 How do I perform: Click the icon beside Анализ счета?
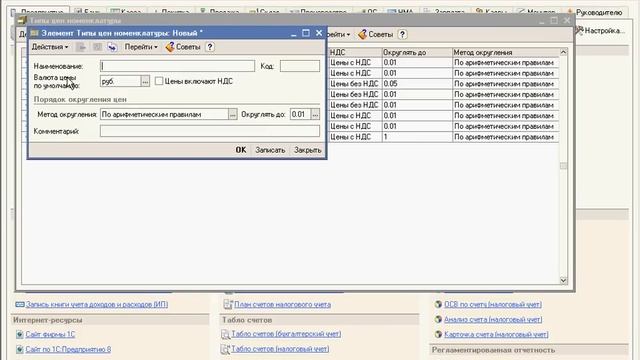click(438, 319)
